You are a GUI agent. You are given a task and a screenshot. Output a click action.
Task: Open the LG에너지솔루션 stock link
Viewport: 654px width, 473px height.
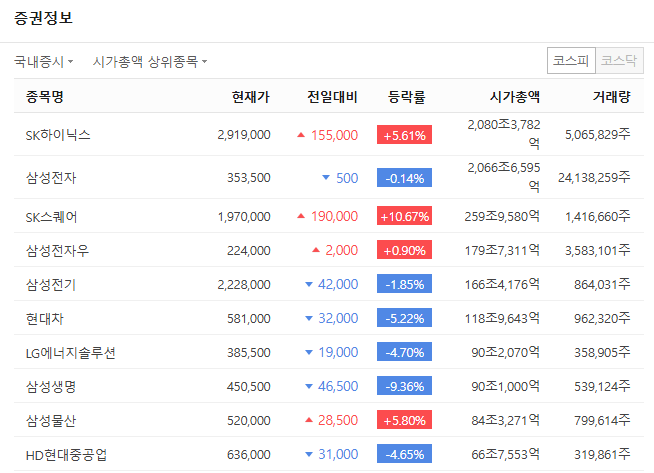coord(70,353)
